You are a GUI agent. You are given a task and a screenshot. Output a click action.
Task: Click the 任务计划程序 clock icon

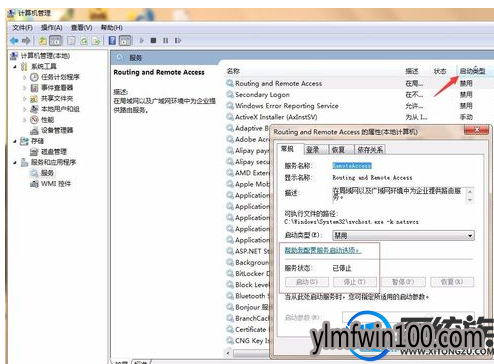[34, 77]
